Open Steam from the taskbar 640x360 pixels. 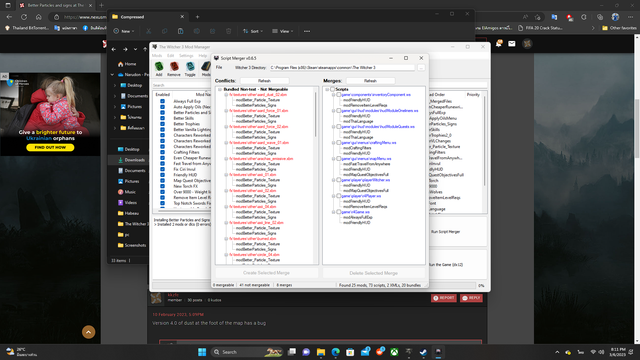423,352
